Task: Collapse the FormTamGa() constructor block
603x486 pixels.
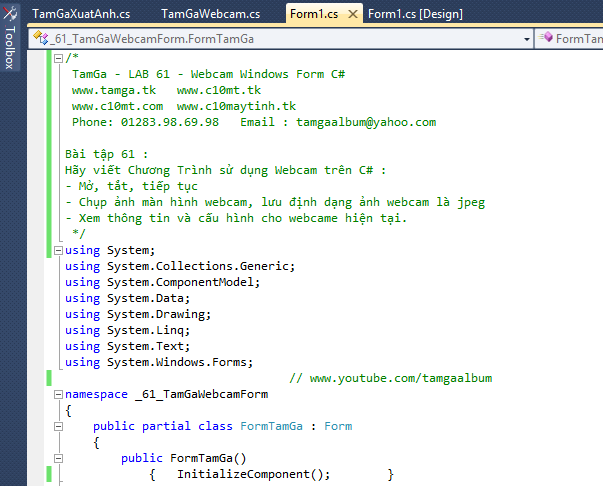Action: click(58, 458)
